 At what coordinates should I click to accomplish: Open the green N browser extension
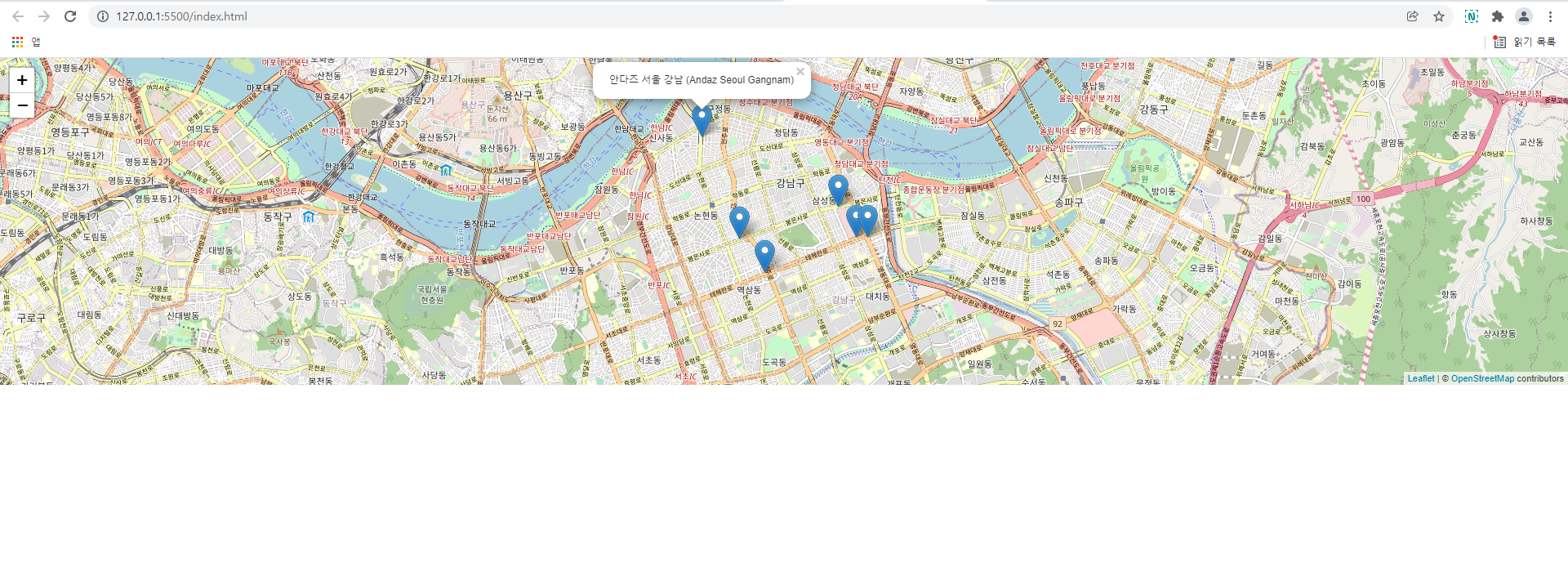pos(1472,16)
